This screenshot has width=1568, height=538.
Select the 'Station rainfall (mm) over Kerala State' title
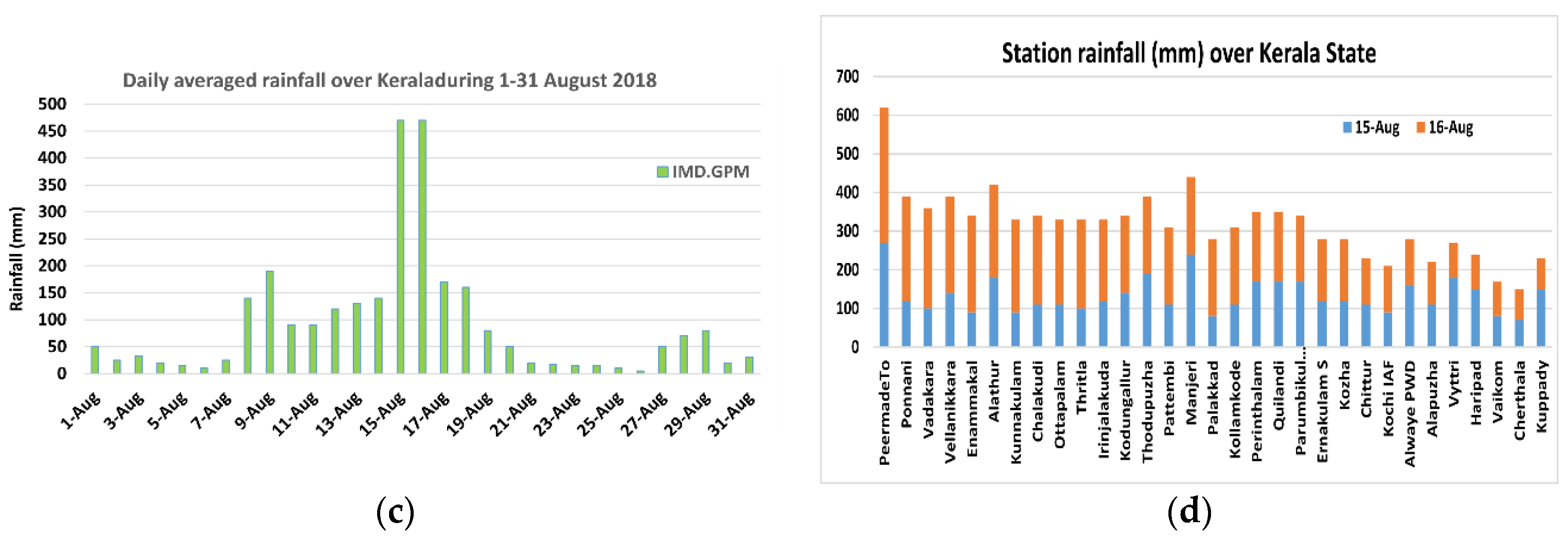point(1188,54)
